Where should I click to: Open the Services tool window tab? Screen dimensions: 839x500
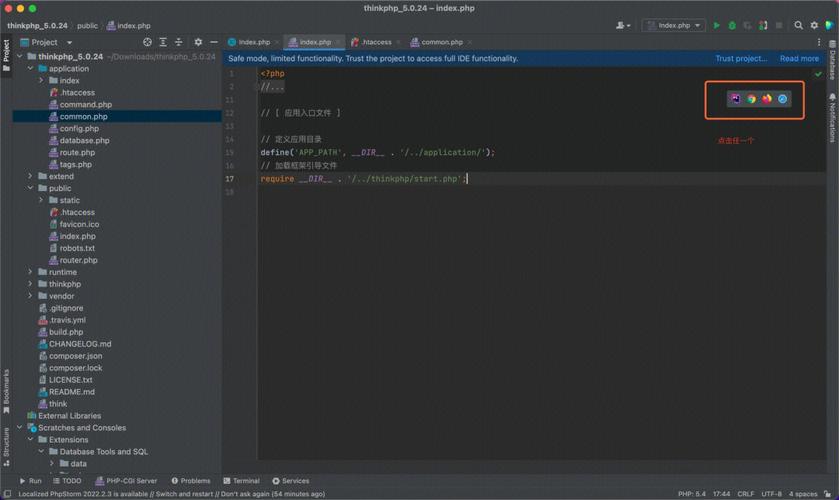[291, 481]
